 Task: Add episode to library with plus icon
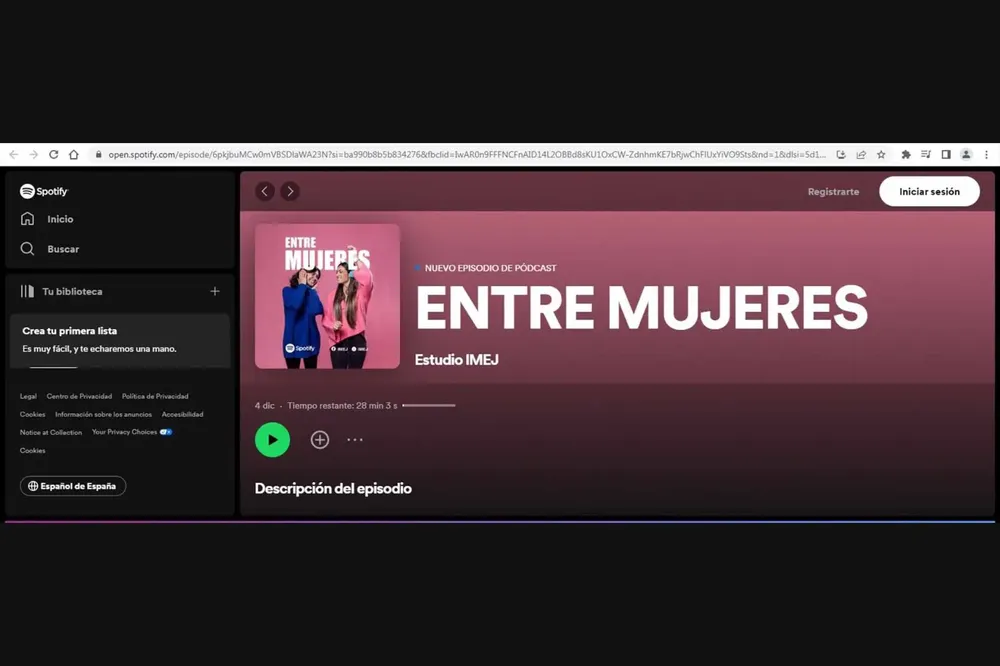coord(320,440)
